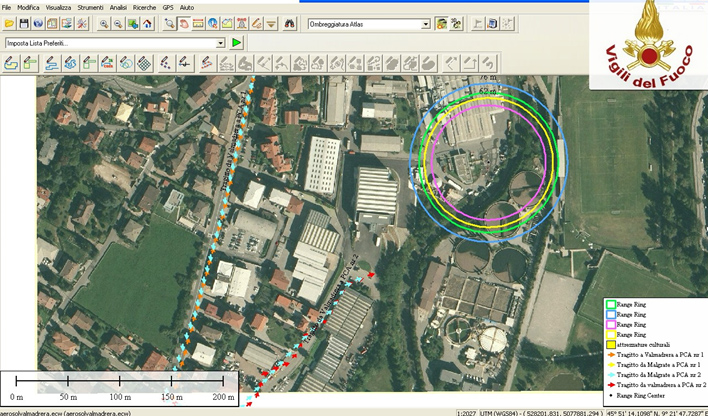Image resolution: width=708 pixels, height=416 pixels.
Task: Click the Zoom Out magnifier icon
Action: pos(118,23)
